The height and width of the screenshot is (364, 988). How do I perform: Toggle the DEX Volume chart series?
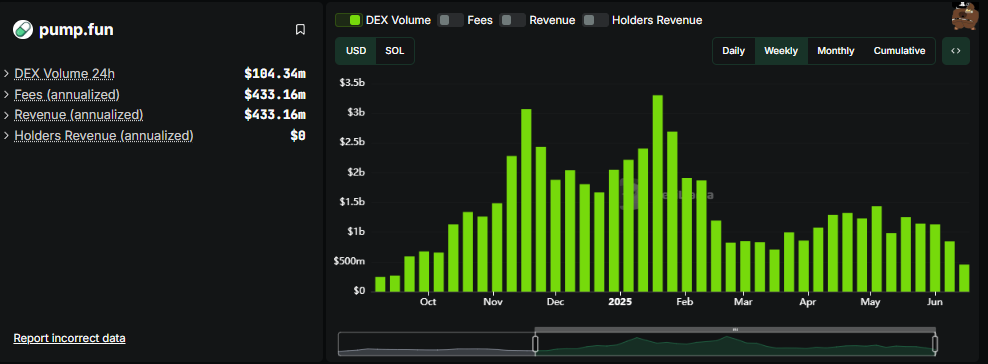coord(348,20)
